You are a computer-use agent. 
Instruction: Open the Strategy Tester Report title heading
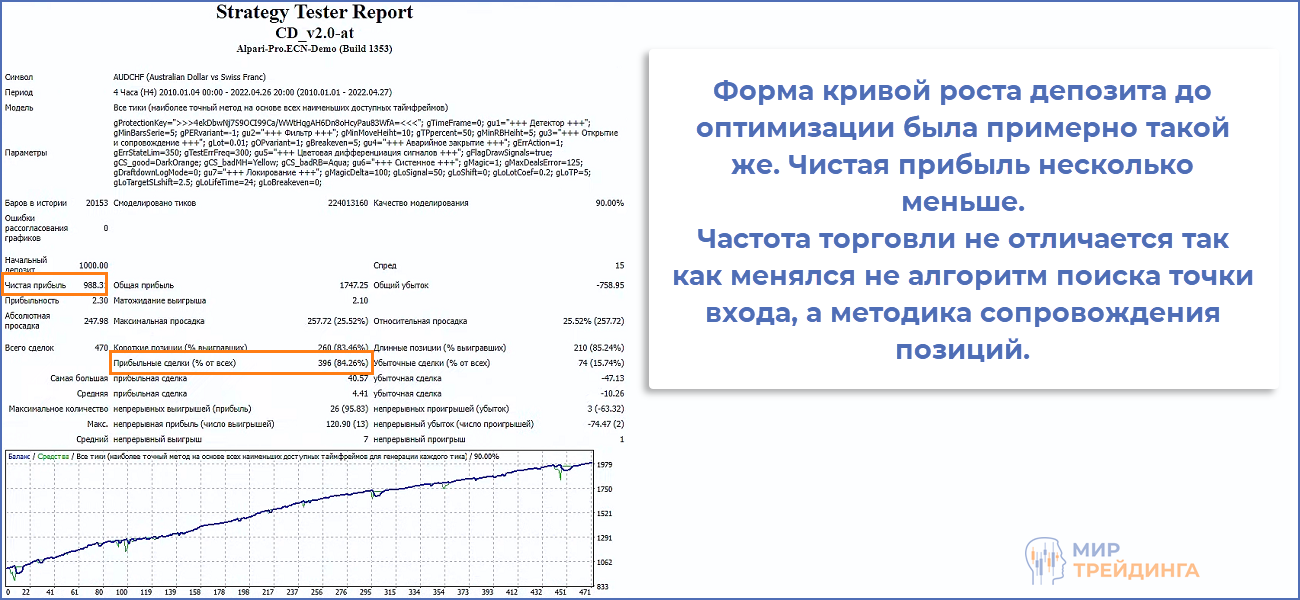pyautogui.click(x=315, y=13)
